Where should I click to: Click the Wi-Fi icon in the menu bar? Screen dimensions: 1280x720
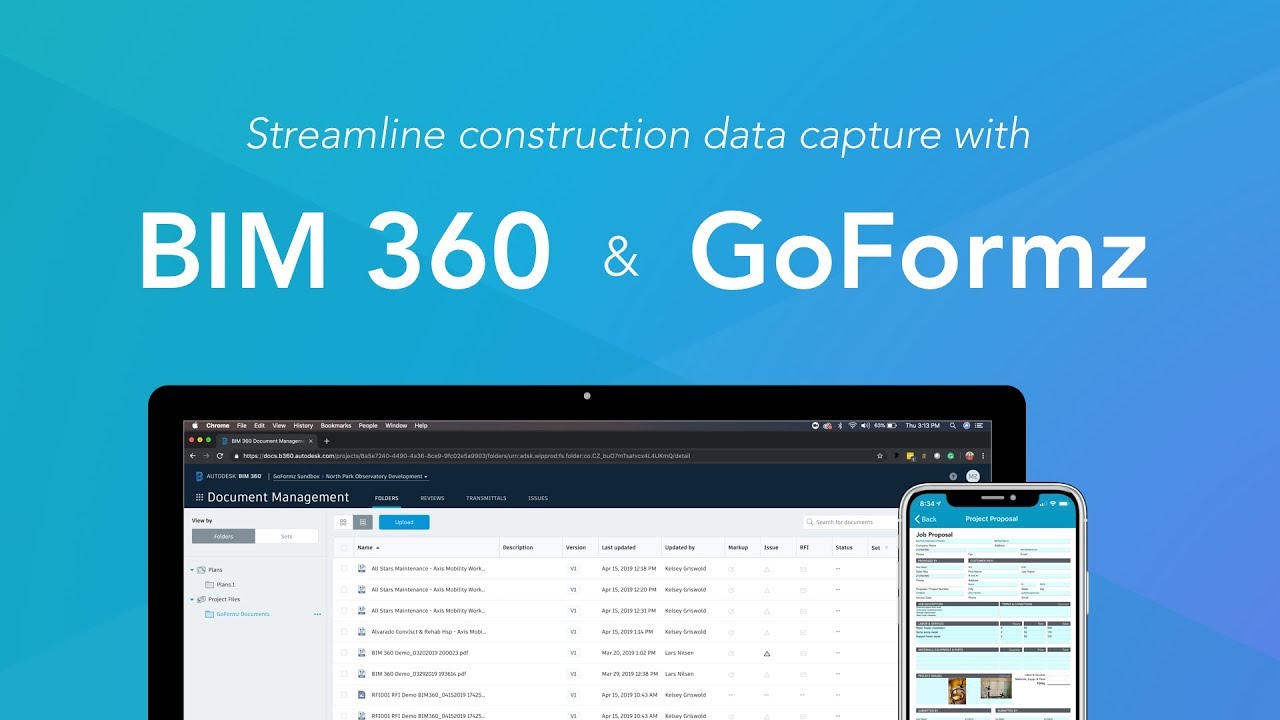click(x=852, y=426)
